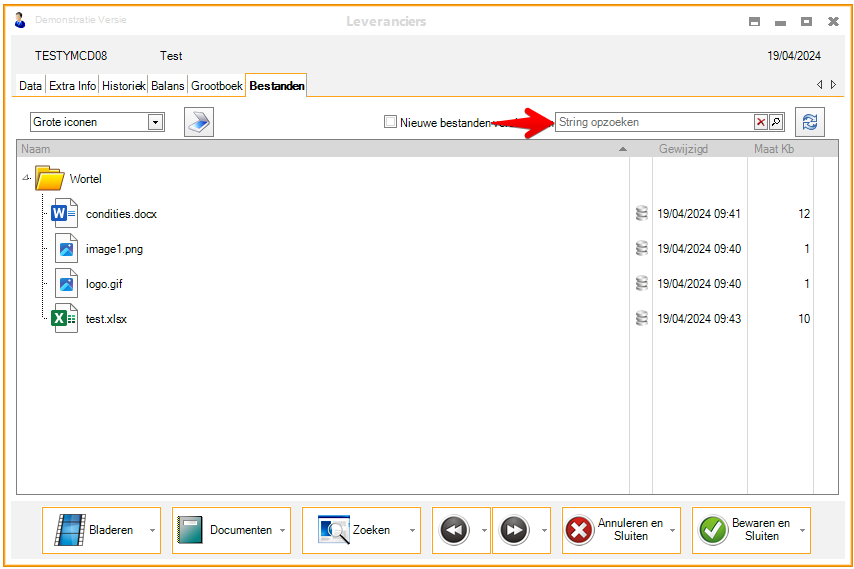Click the refresh files icon
Screen dimensions: 854x569
click(809, 122)
